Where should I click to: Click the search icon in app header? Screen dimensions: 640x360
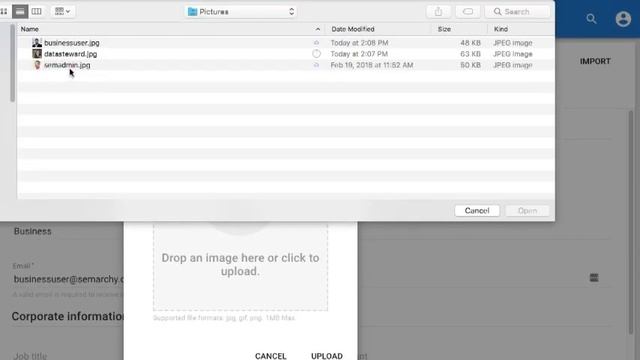[x=591, y=19]
